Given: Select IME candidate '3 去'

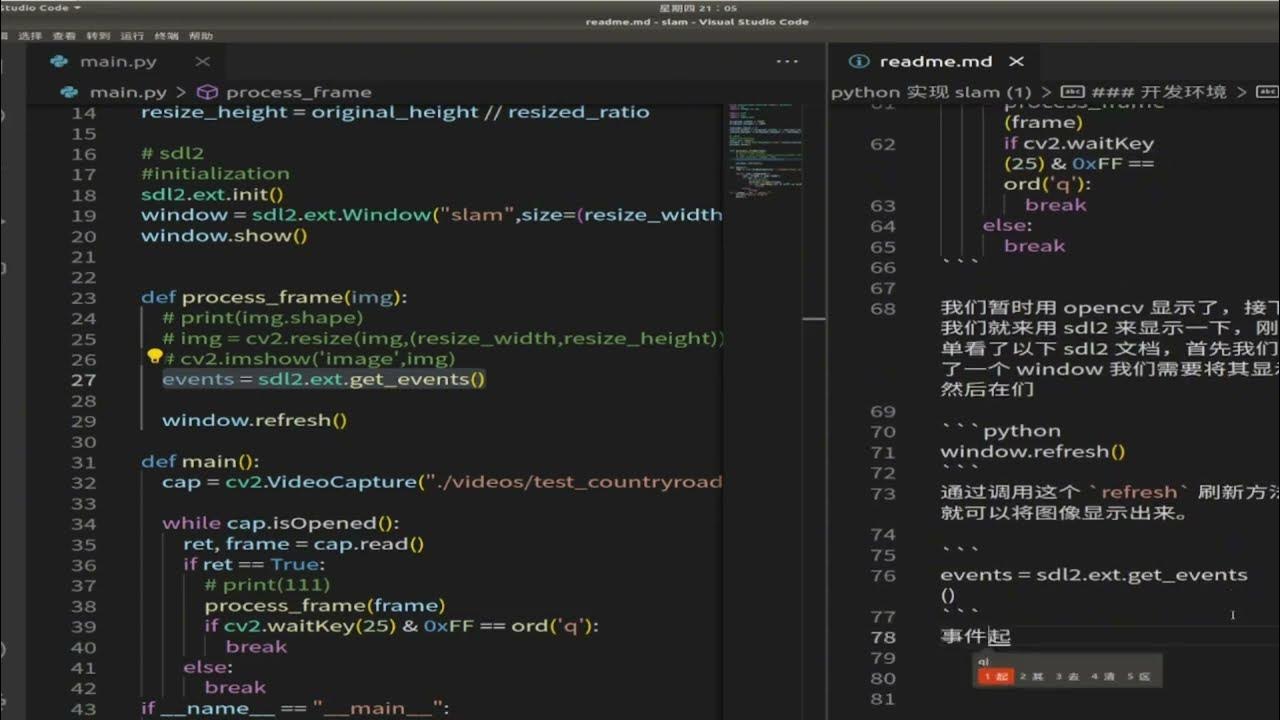Looking at the screenshot, I should click(1067, 677).
